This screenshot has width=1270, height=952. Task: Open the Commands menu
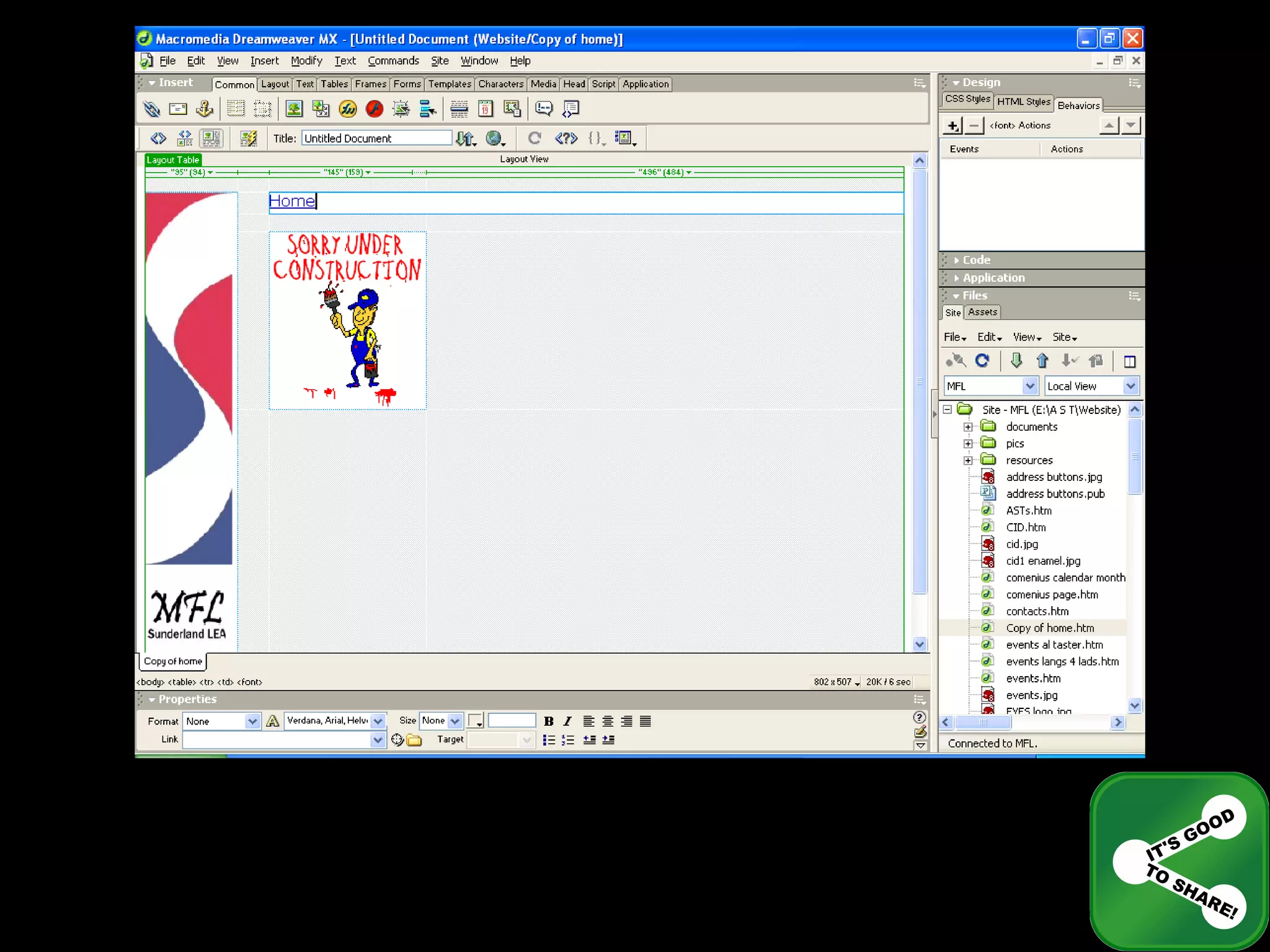pyautogui.click(x=393, y=61)
